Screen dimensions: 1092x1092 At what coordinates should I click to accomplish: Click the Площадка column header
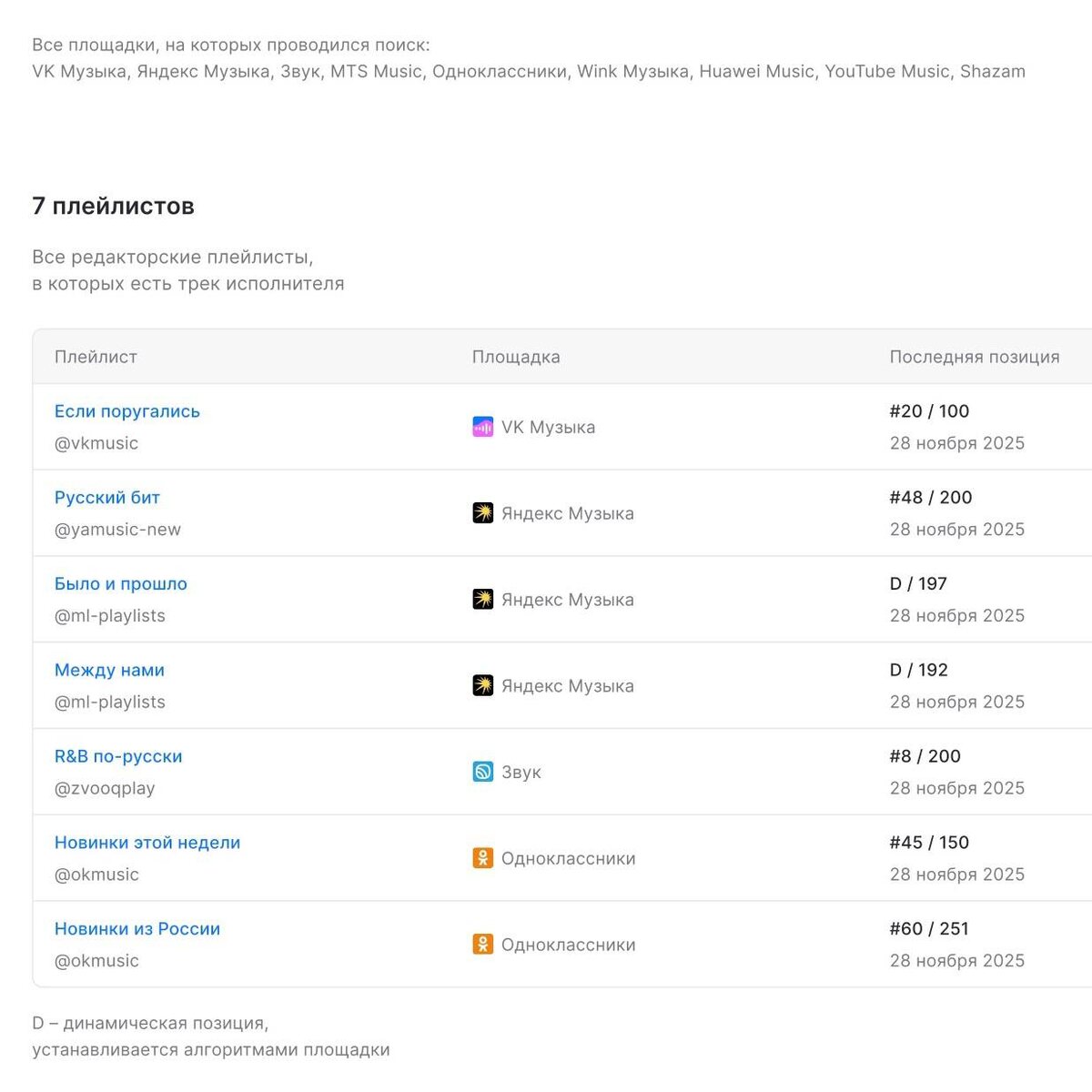pos(515,357)
